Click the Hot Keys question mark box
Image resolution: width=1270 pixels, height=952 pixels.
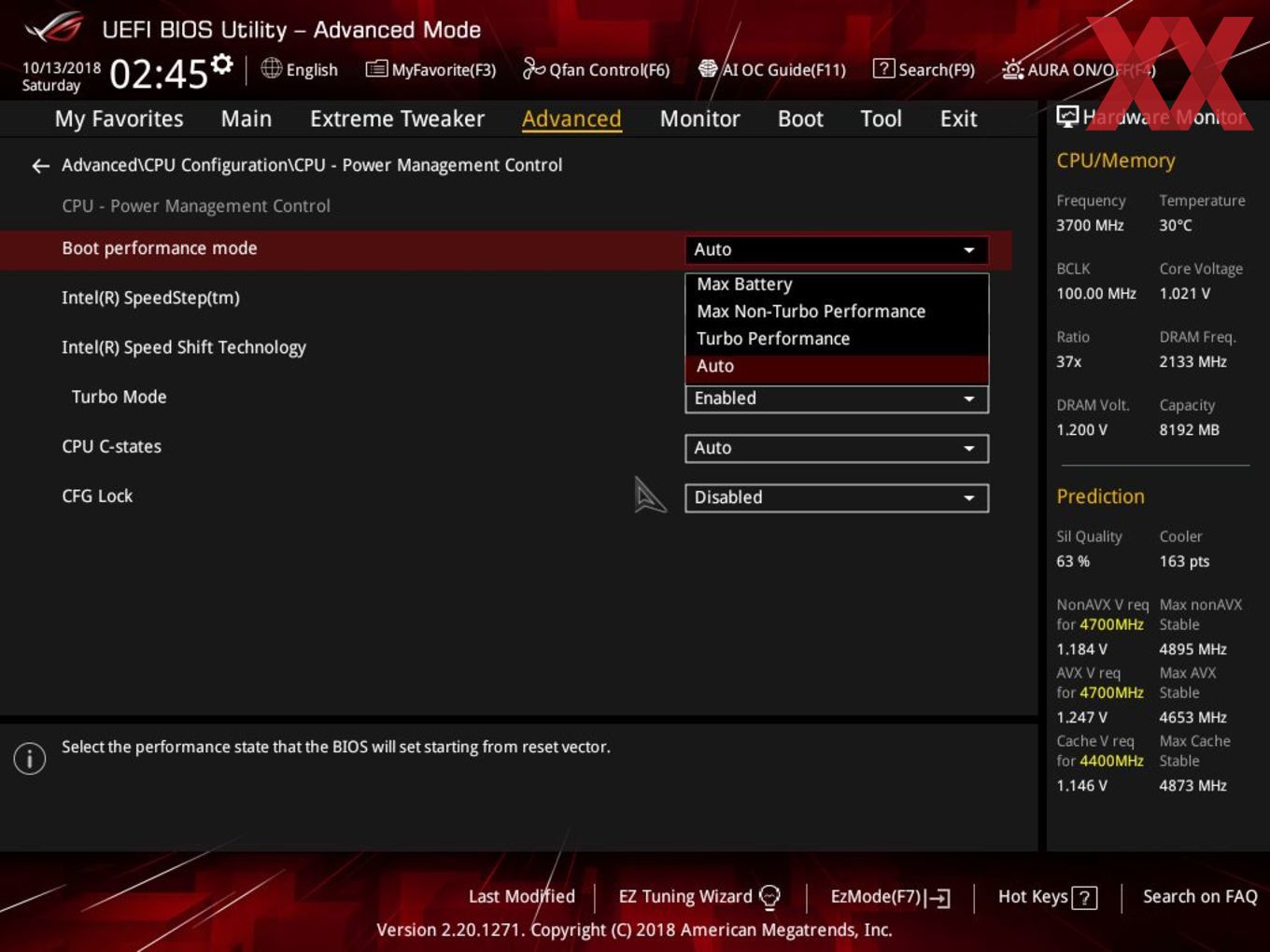click(1084, 898)
